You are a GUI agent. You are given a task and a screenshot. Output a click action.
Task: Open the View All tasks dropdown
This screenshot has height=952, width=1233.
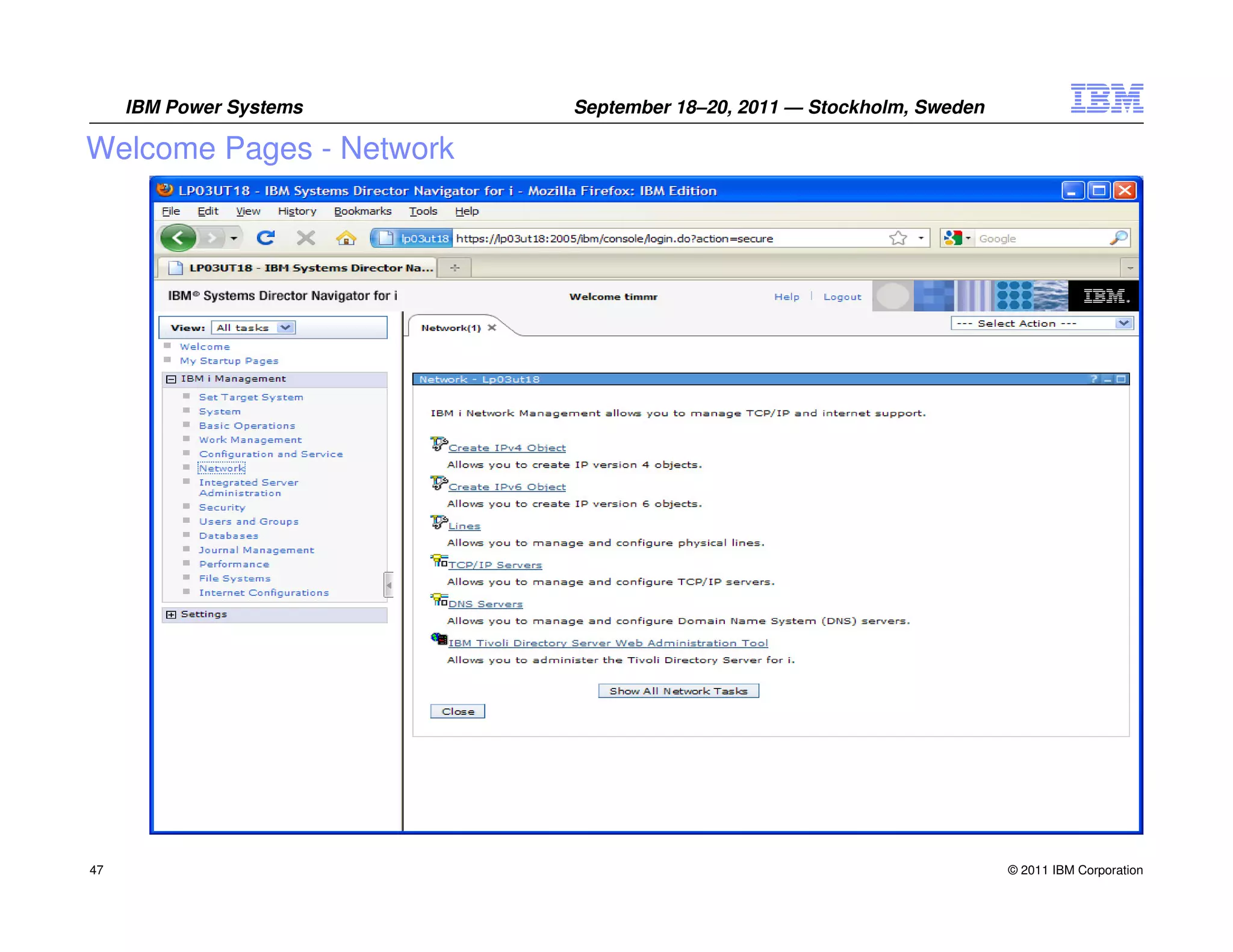[x=285, y=327]
